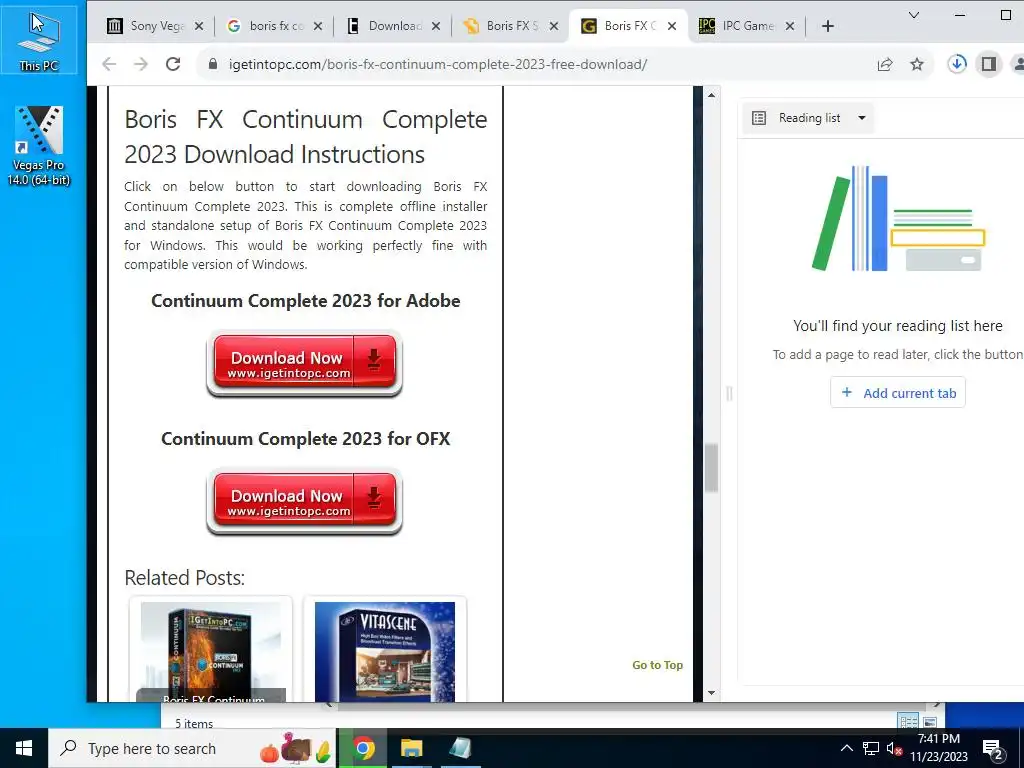Click the network tray icon
1024x768 pixels.
click(x=871, y=748)
